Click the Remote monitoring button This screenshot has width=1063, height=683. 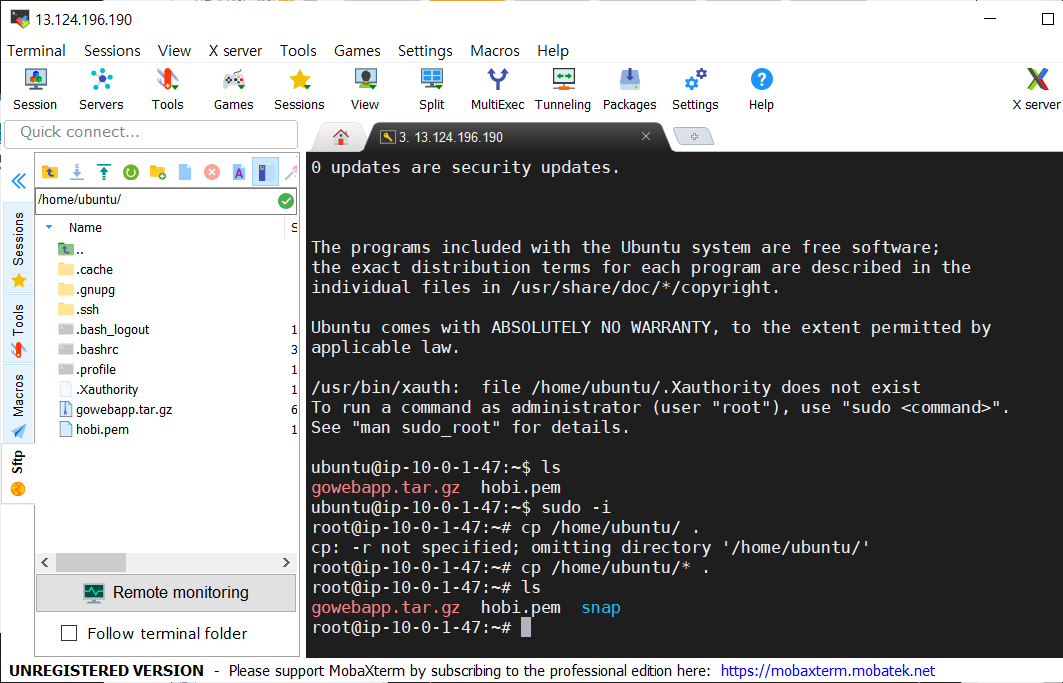click(x=166, y=592)
